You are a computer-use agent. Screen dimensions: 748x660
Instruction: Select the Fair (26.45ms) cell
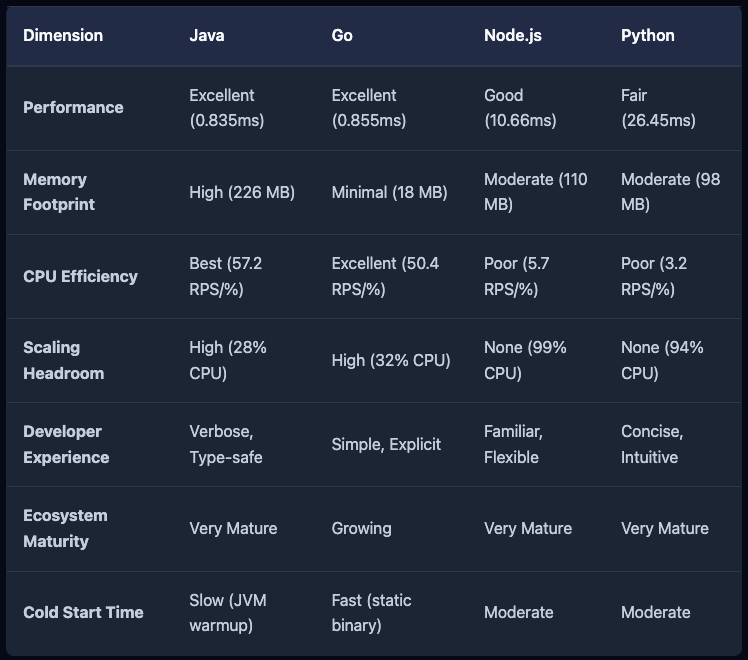tap(658, 108)
